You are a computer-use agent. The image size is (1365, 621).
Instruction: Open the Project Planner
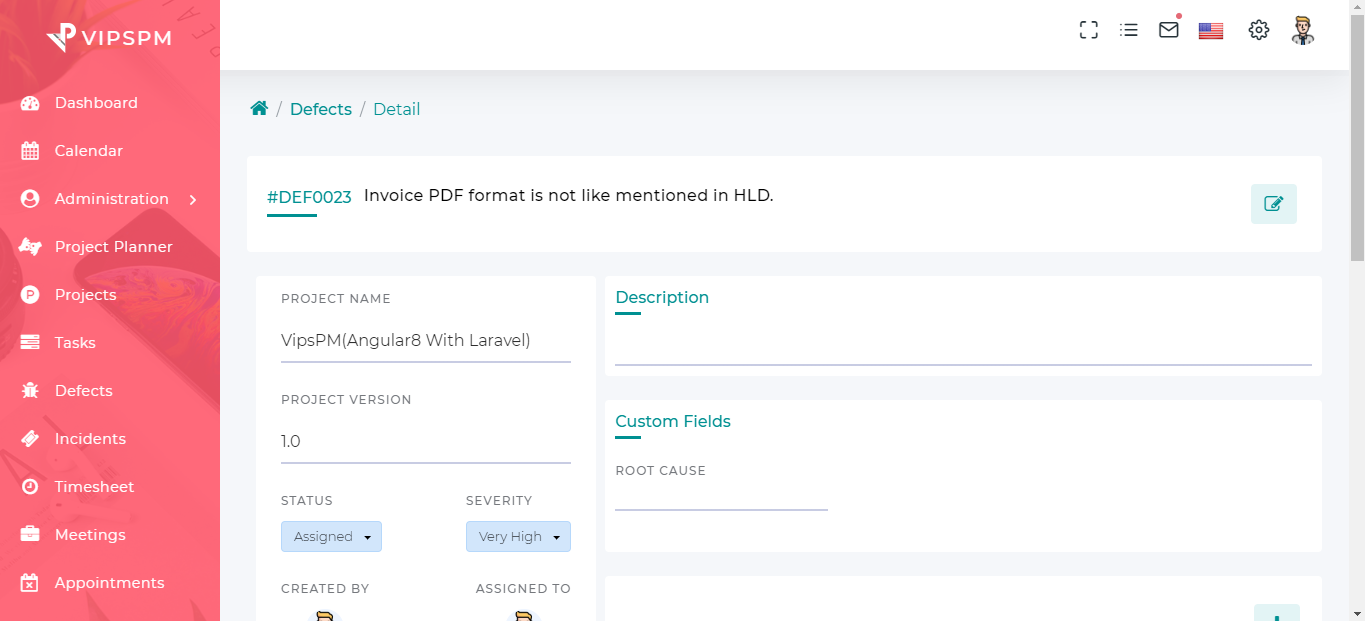click(113, 246)
